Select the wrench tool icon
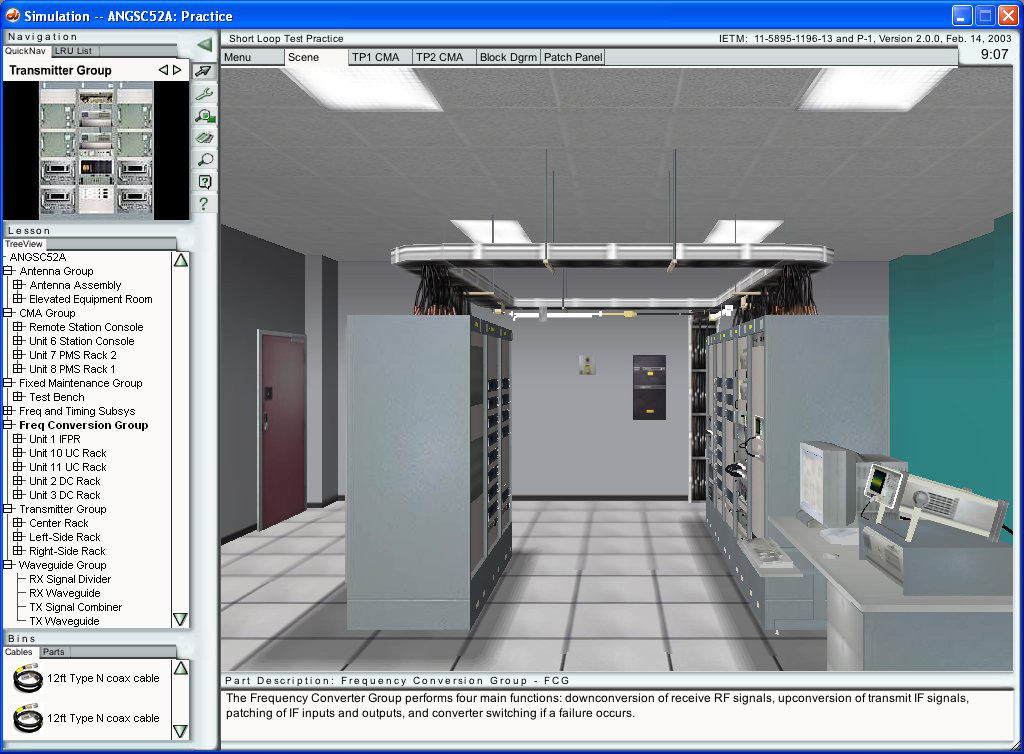The height and width of the screenshot is (754, 1024). pyautogui.click(x=204, y=93)
